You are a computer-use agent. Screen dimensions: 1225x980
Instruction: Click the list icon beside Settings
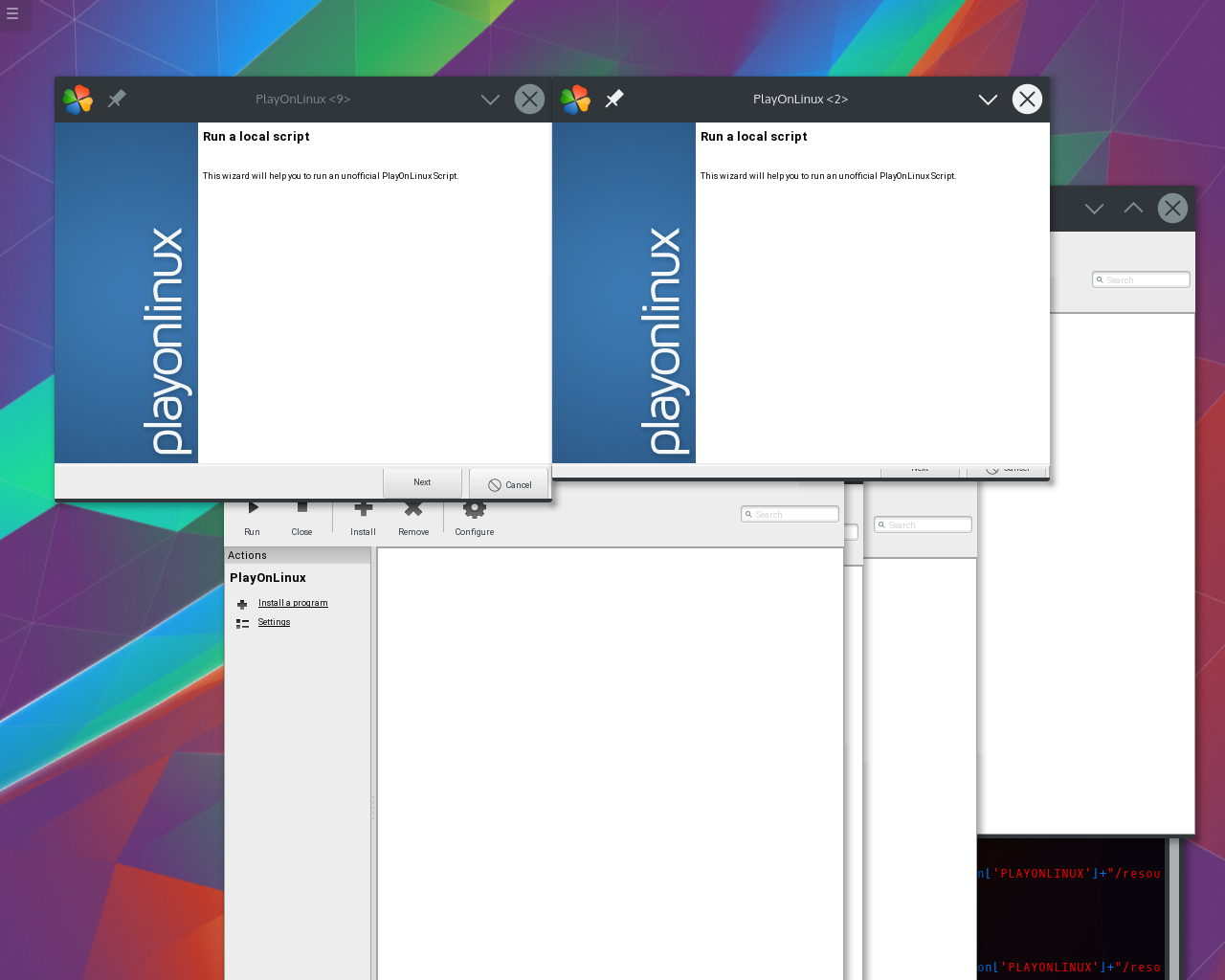(x=242, y=623)
